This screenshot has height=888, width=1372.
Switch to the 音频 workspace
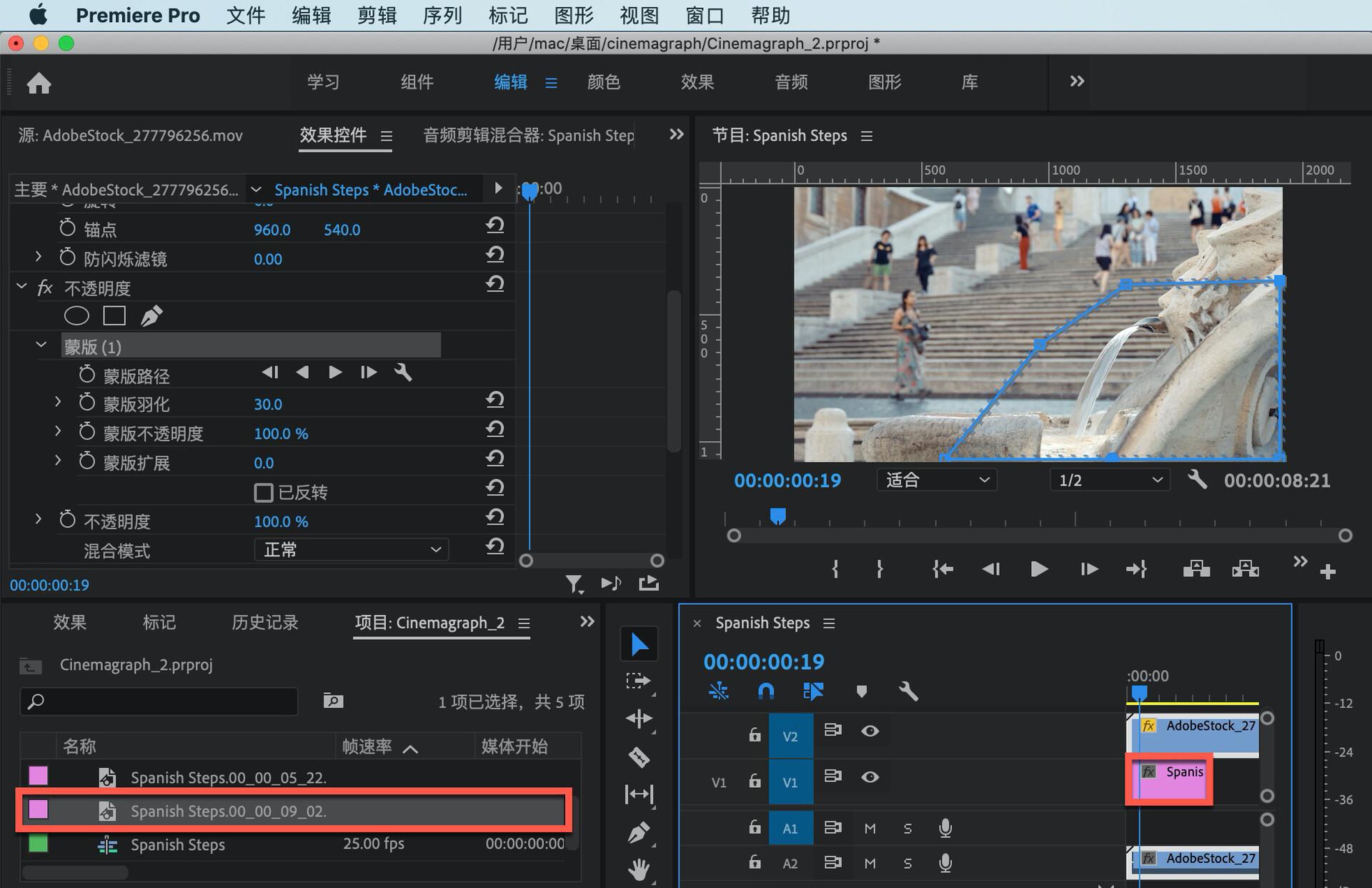791,82
